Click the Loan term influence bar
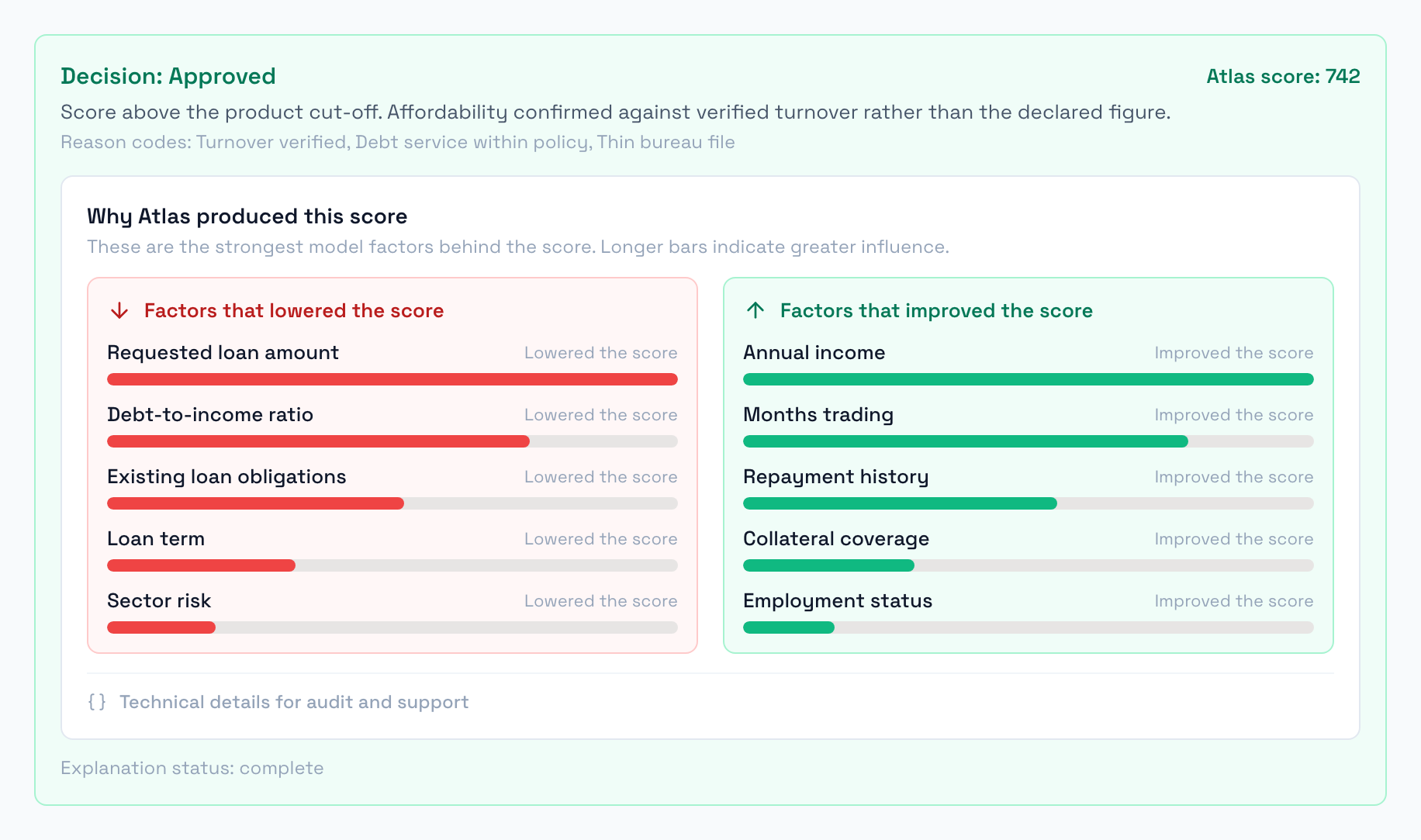 click(x=392, y=565)
